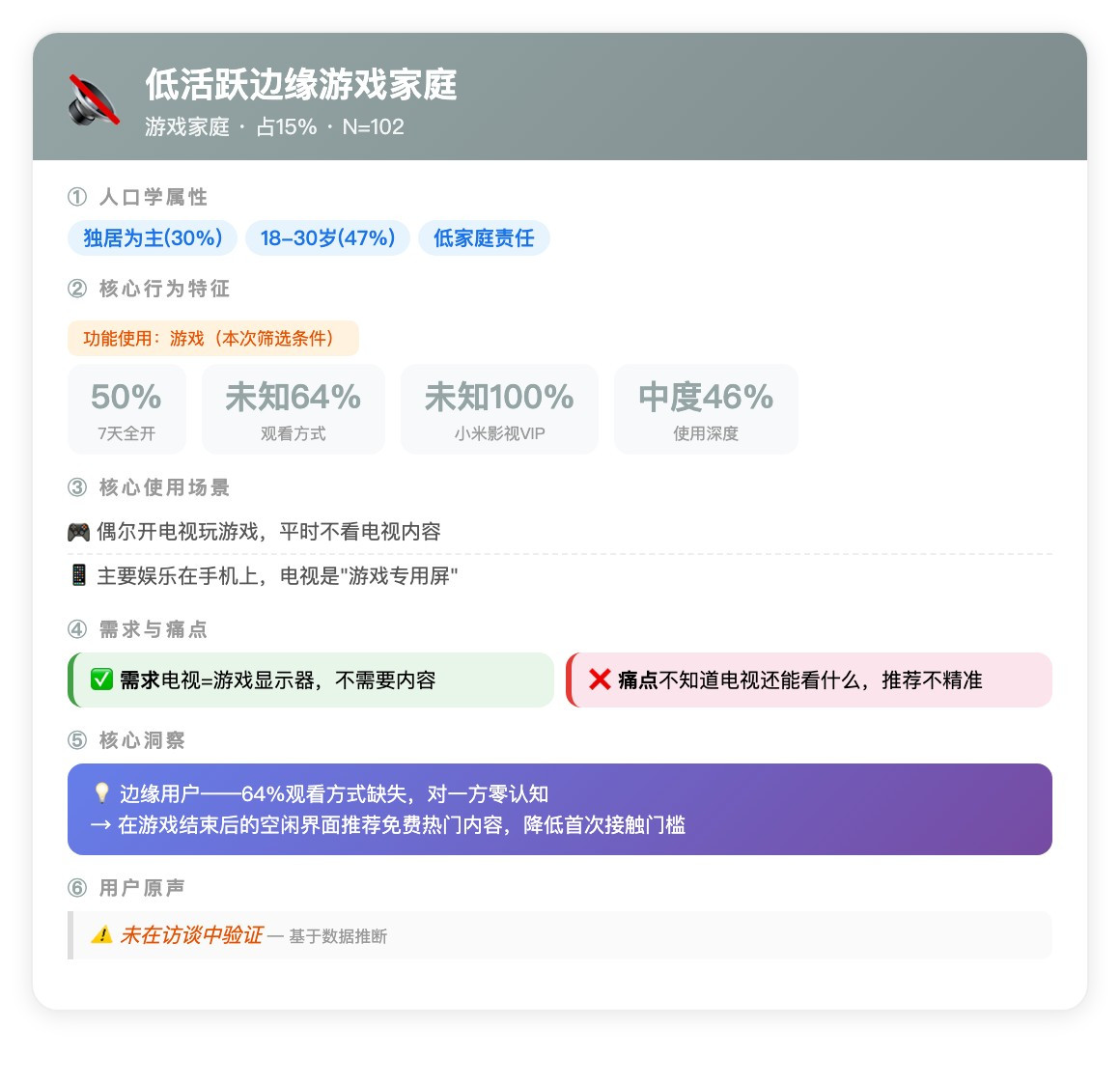
Task: Open the 50% 7天全开 stat card
Action: (x=126, y=409)
